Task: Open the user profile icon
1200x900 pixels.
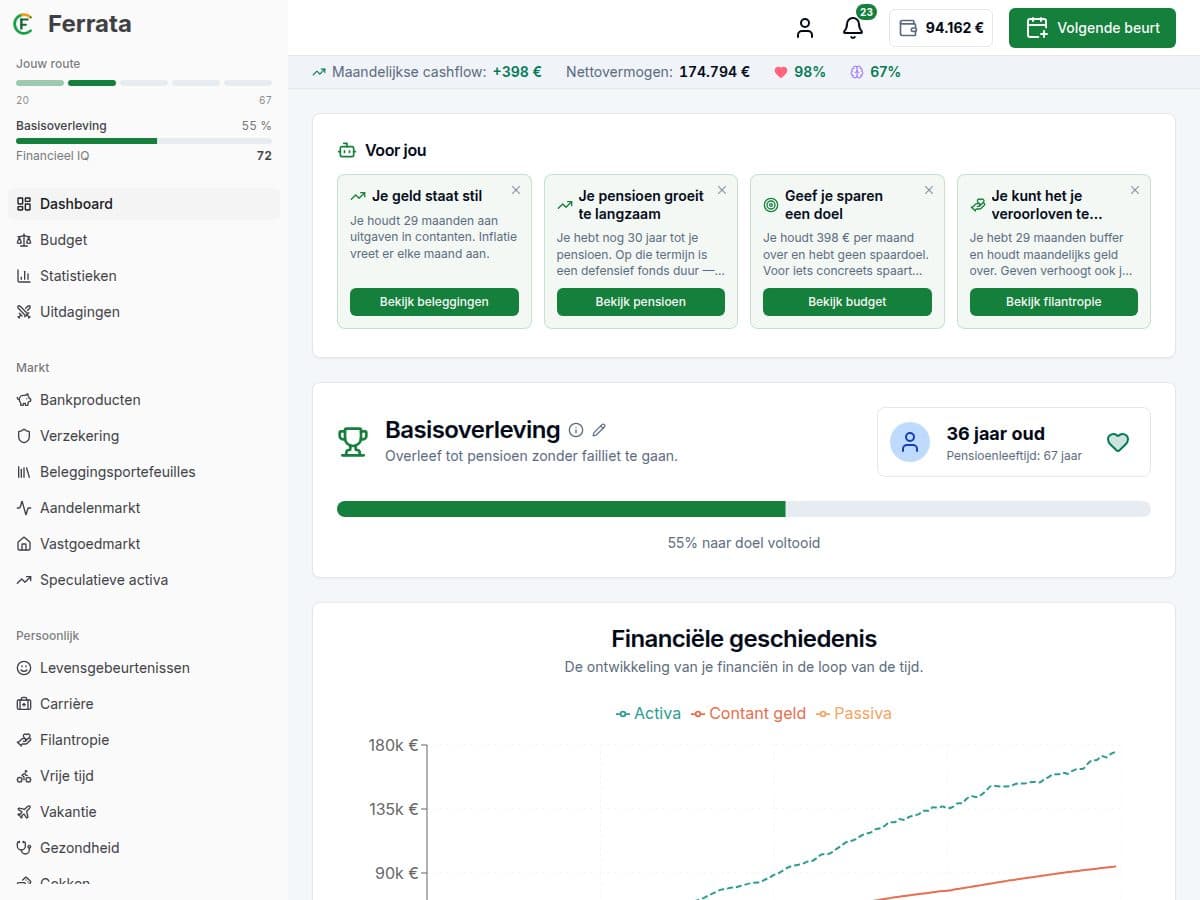Action: pyautogui.click(x=805, y=28)
